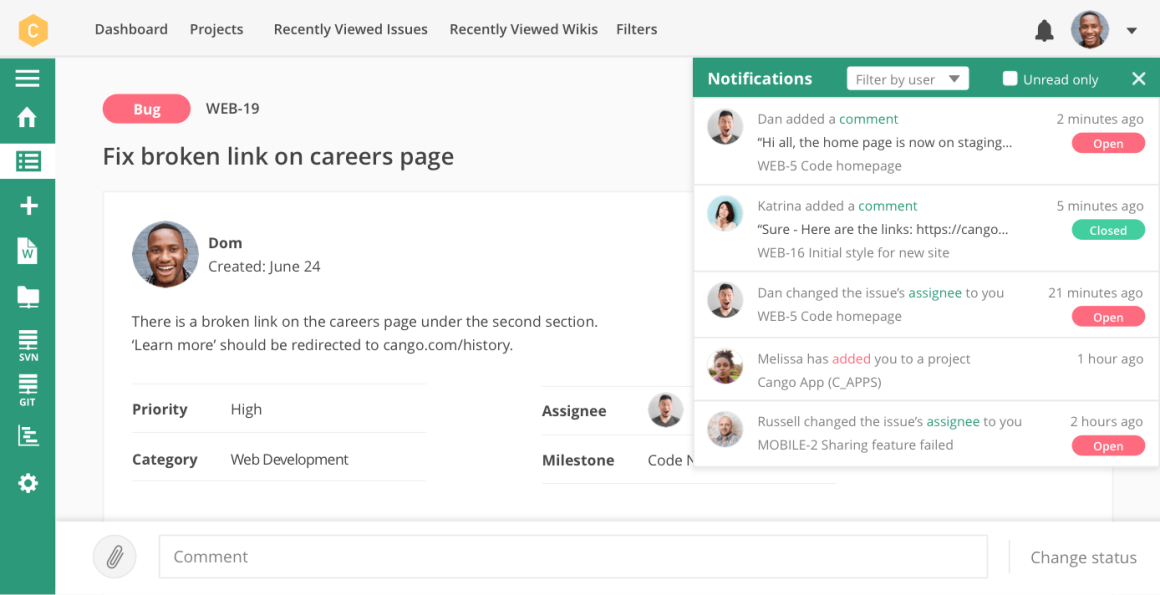The width and height of the screenshot is (1160, 595).
Task: Open the user profile dropdown arrow
Action: coord(1132,30)
